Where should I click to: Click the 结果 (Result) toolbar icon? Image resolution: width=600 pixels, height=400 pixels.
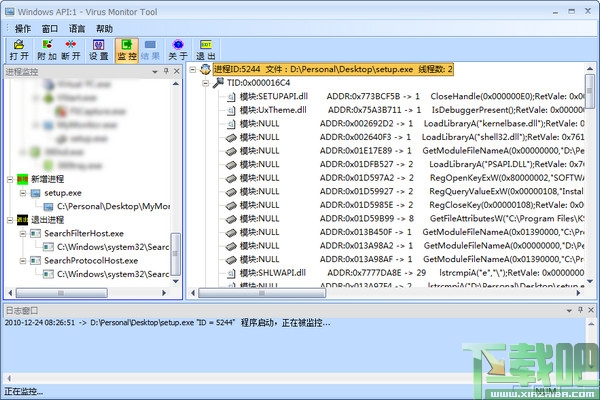coord(150,50)
